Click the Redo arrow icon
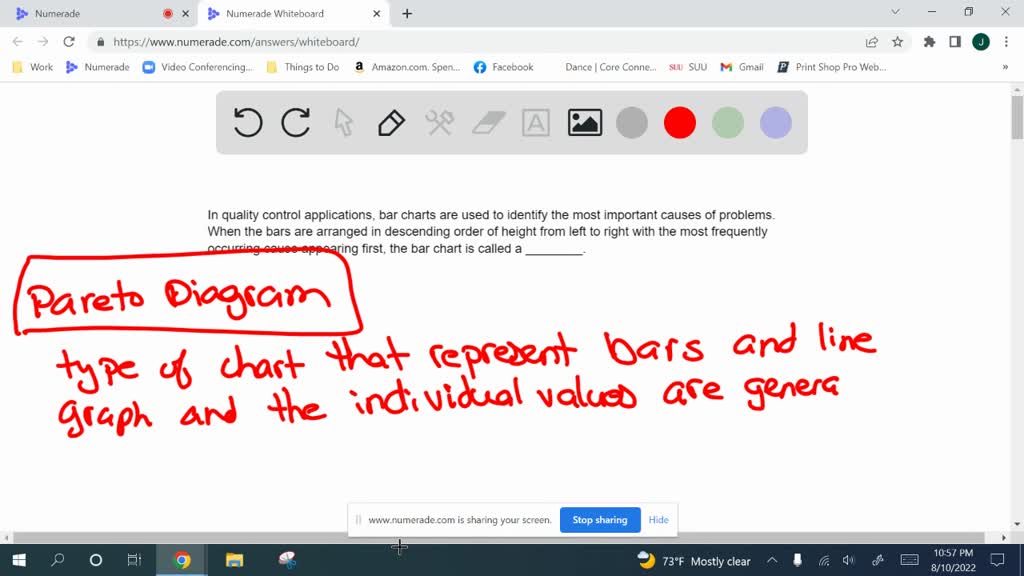 [296, 122]
